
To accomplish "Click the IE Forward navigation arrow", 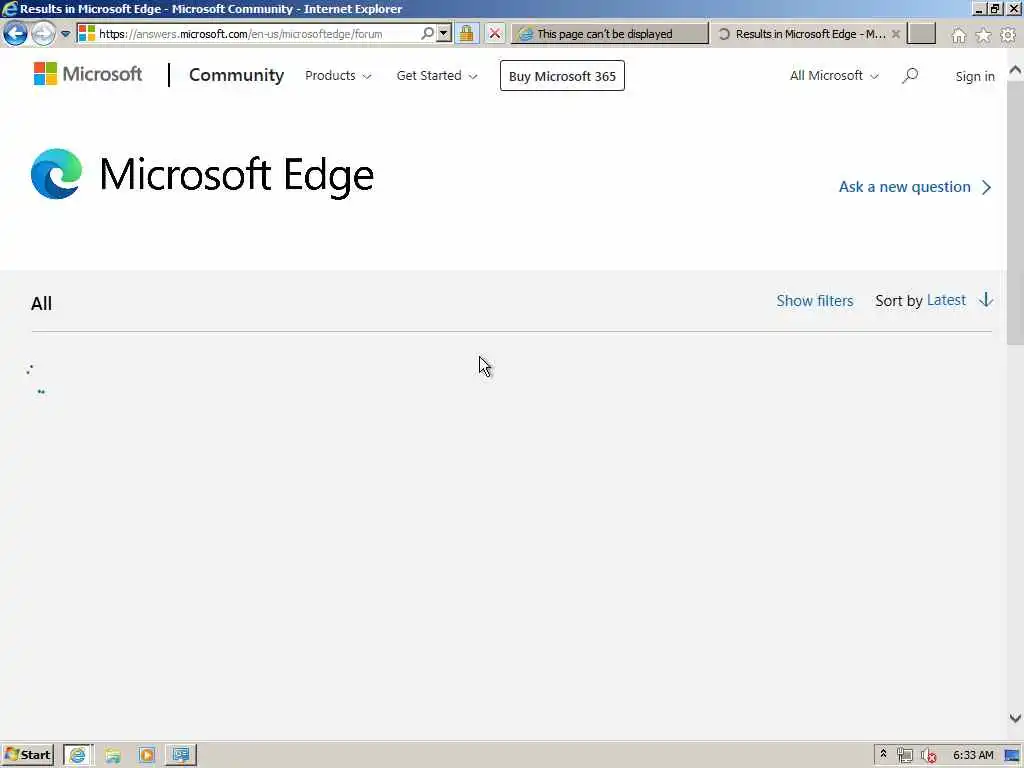I will [x=43, y=33].
